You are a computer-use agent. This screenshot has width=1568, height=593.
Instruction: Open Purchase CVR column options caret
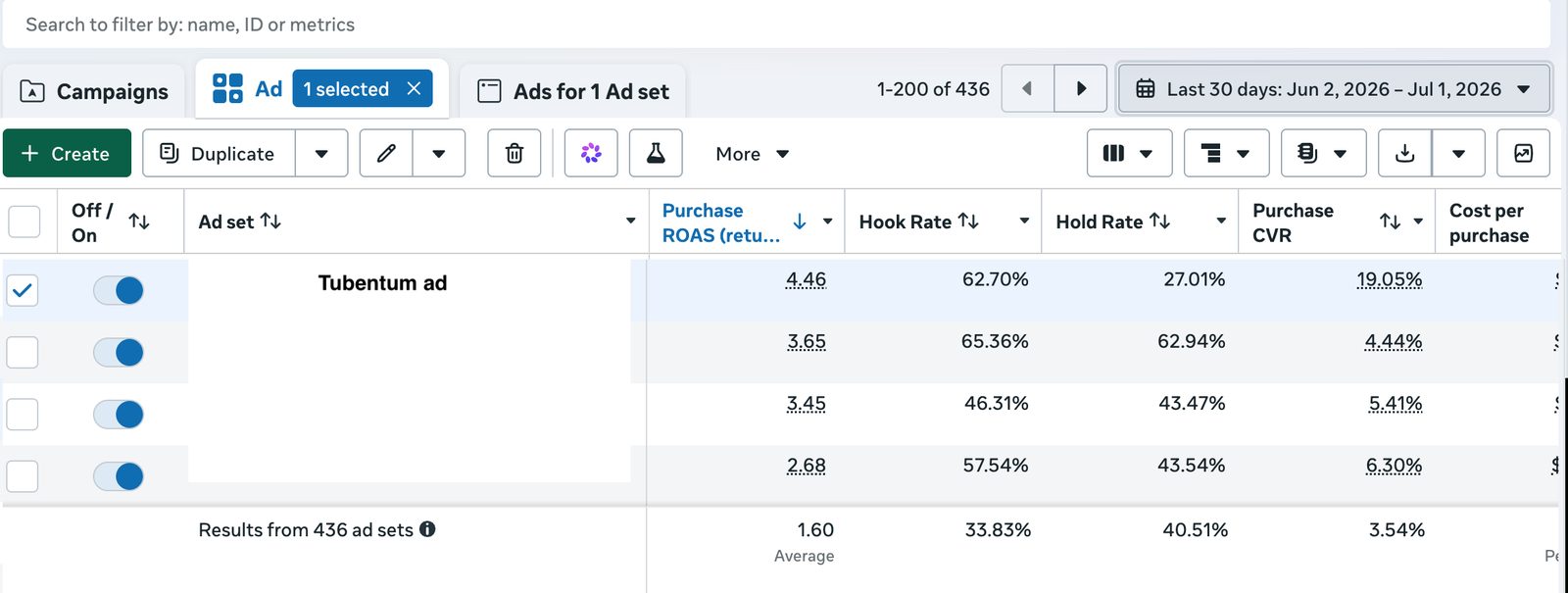point(1418,222)
